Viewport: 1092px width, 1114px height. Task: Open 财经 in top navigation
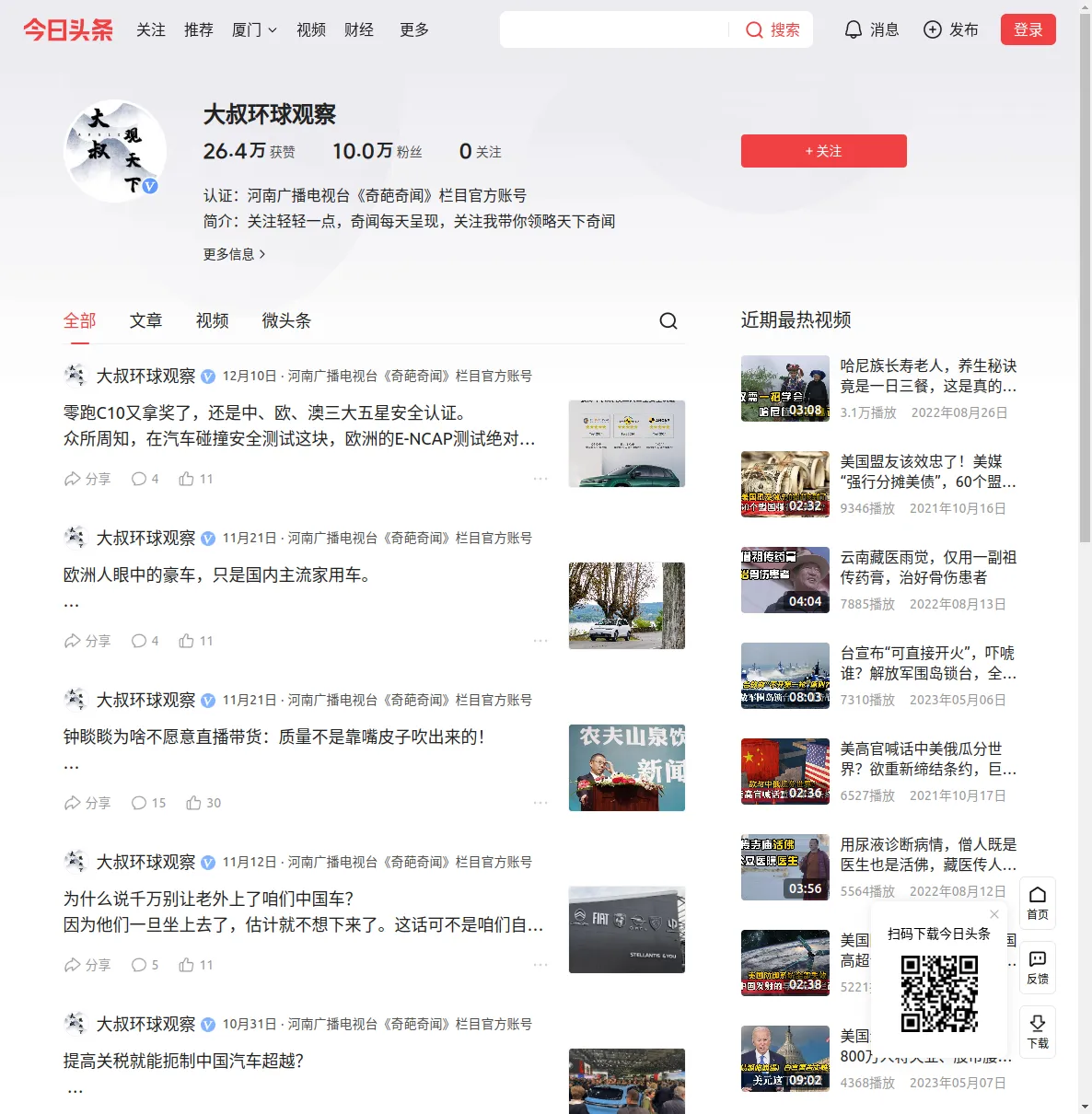tap(359, 29)
